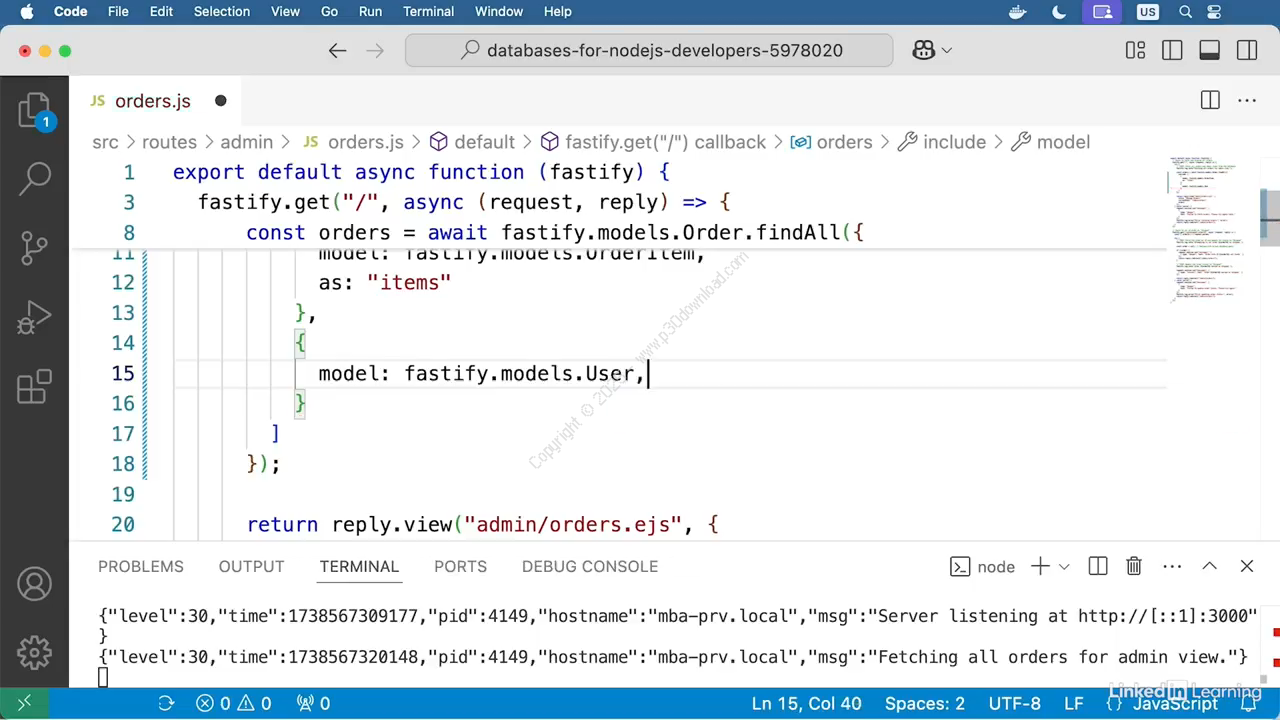
Task: Open the Manage settings gear
Action: [34, 652]
